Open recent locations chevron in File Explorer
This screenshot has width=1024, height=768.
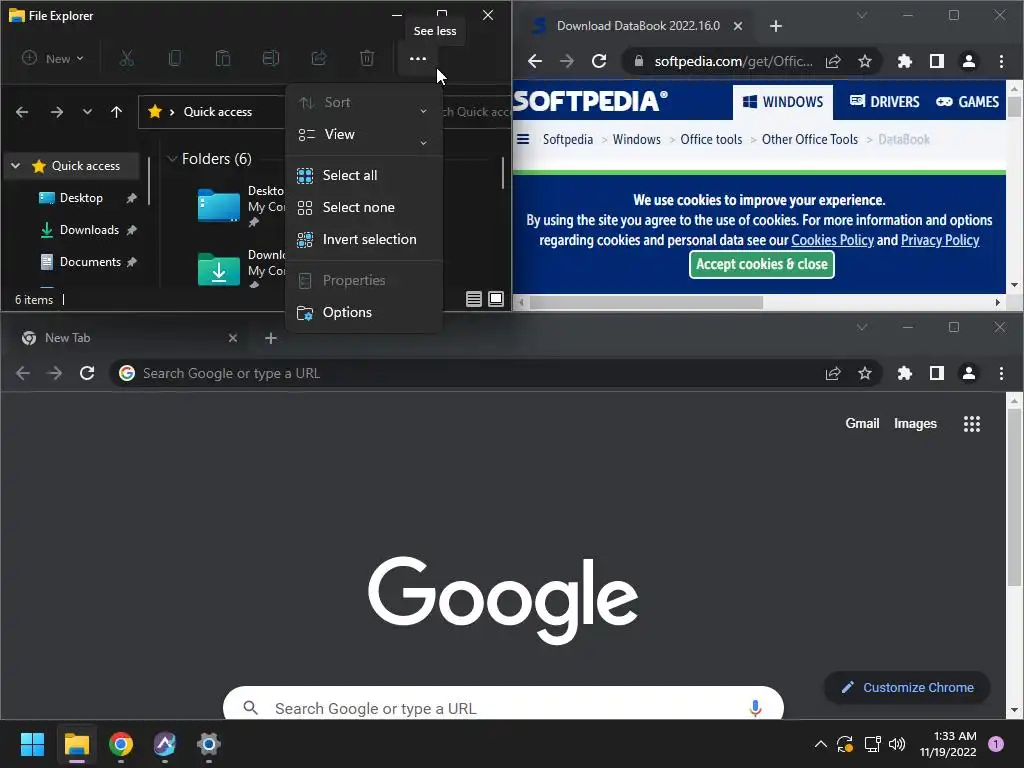tap(88, 112)
